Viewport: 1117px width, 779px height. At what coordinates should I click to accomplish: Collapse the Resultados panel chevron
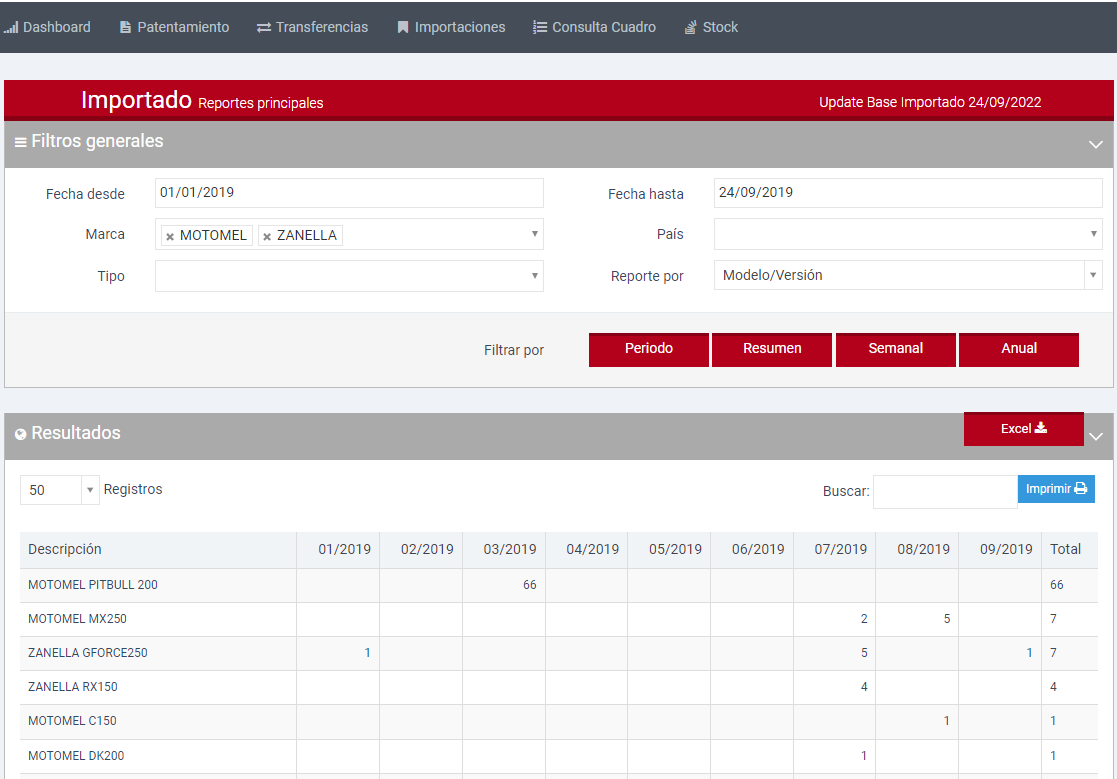tap(1095, 436)
